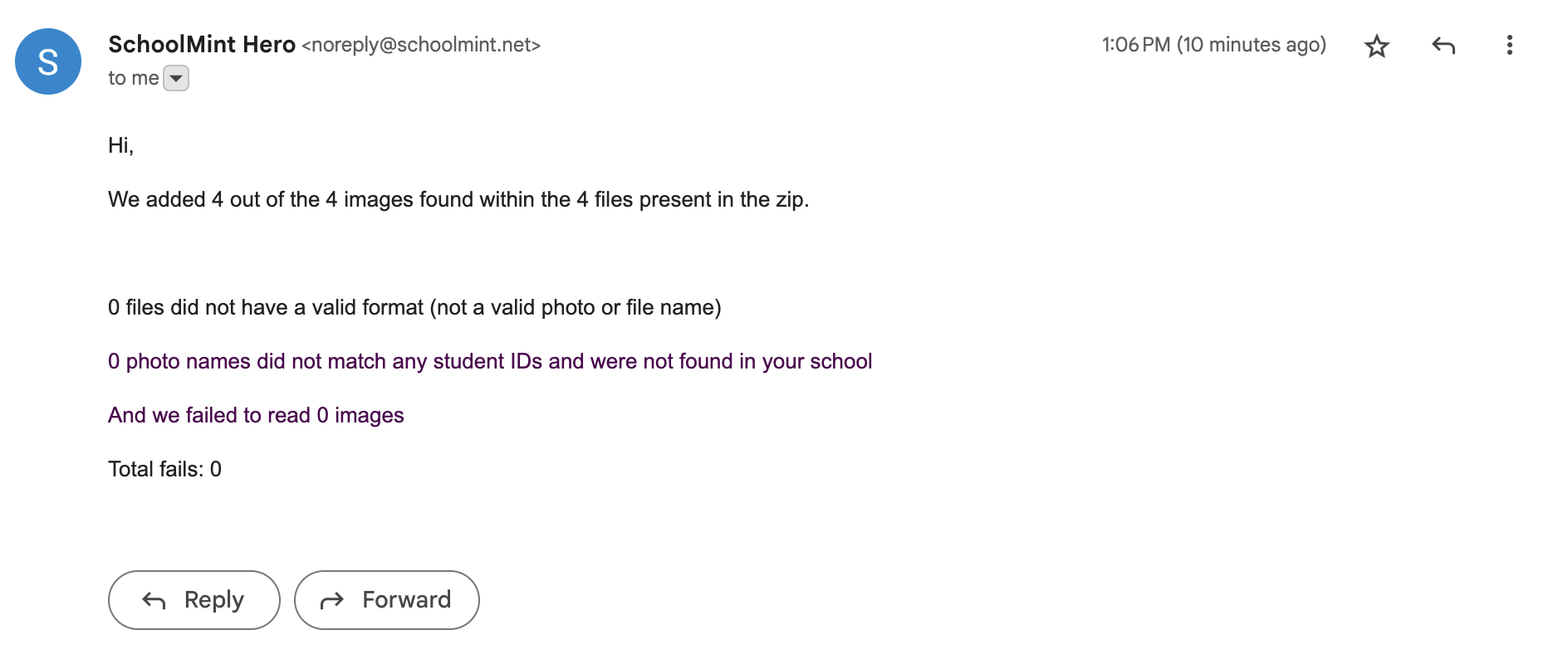This screenshot has width=1568, height=664.
Task: Click the reply arrow icon beside the star
Action: point(1443,46)
